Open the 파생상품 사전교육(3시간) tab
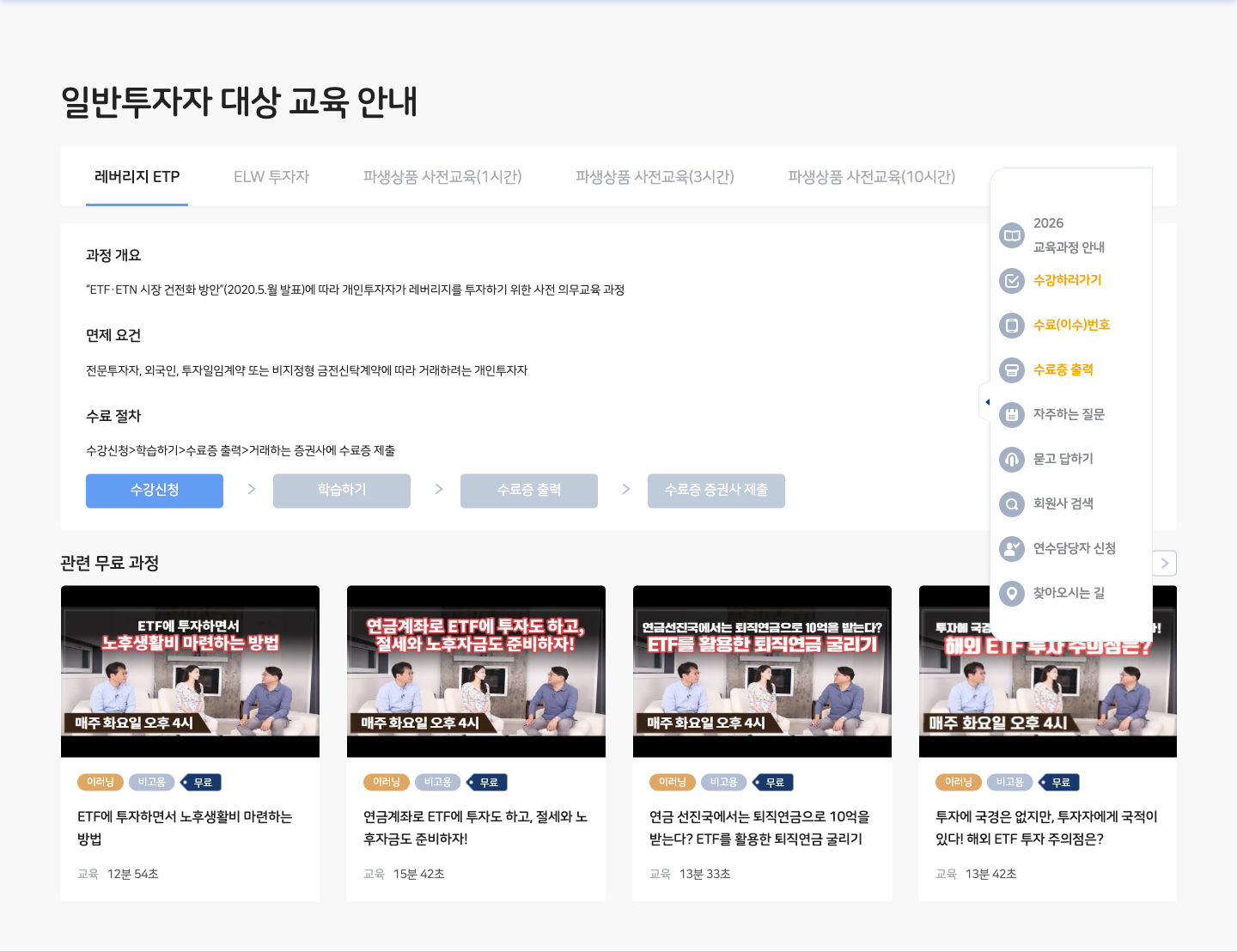The height and width of the screenshot is (952, 1237). 655,177
